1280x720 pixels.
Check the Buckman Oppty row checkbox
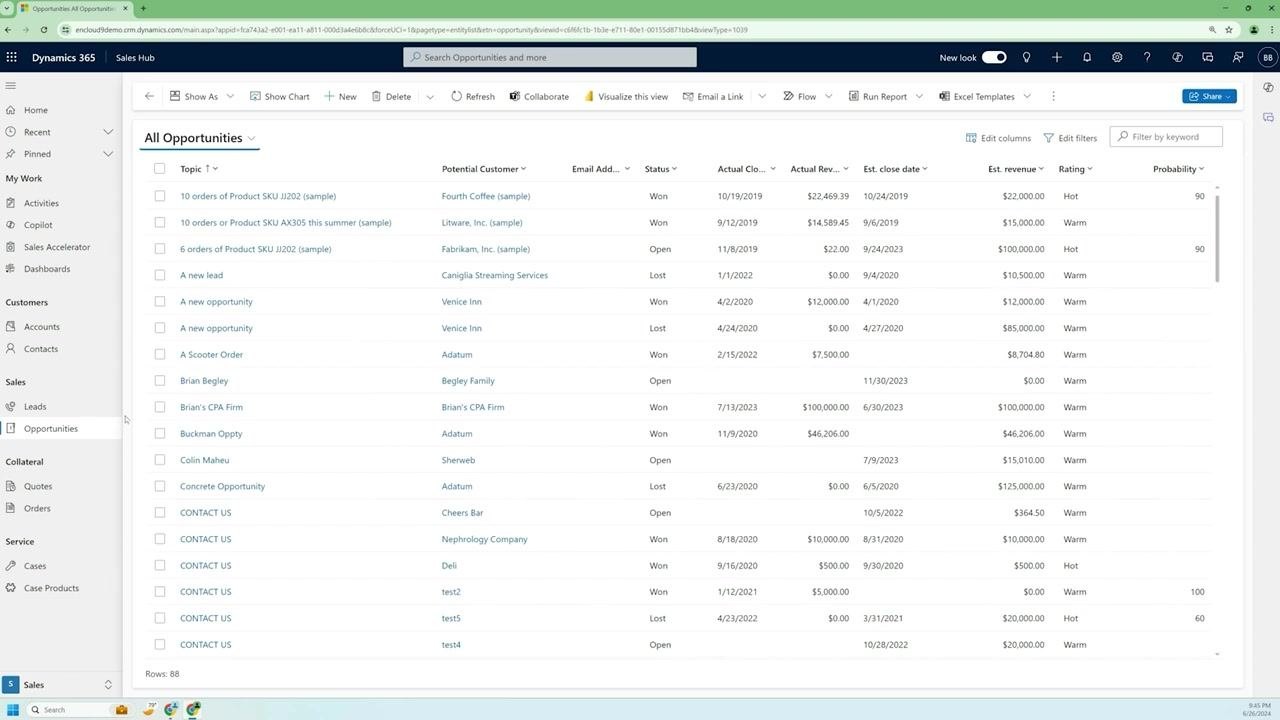pyautogui.click(x=159, y=434)
